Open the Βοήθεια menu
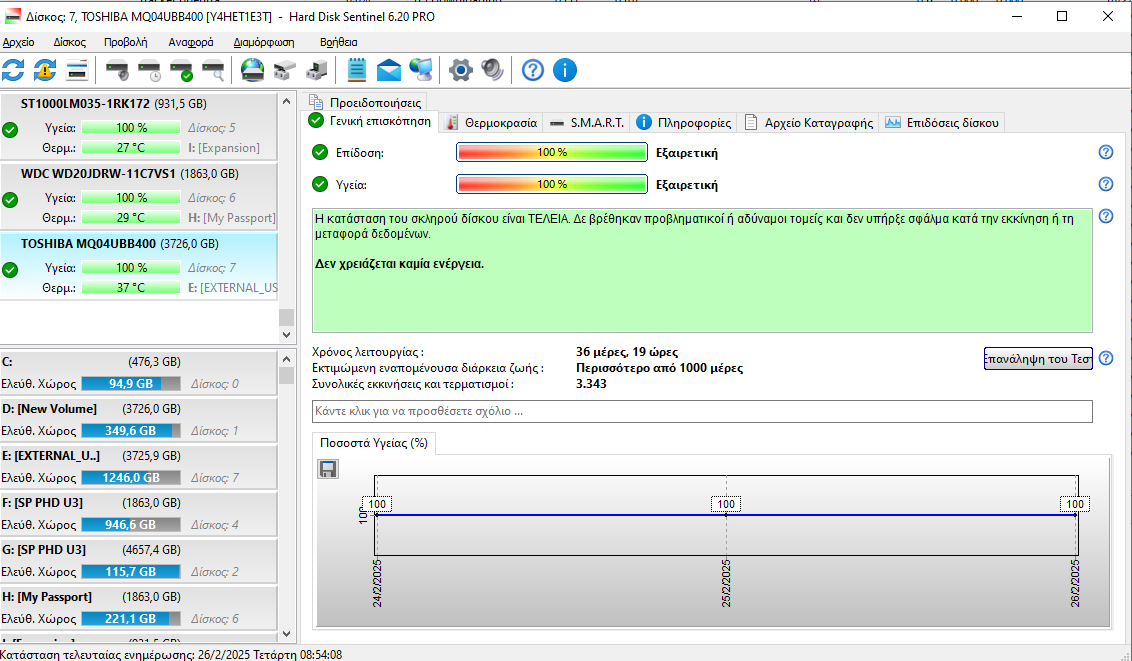This screenshot has height=661, width=1132. coord(339,42)
